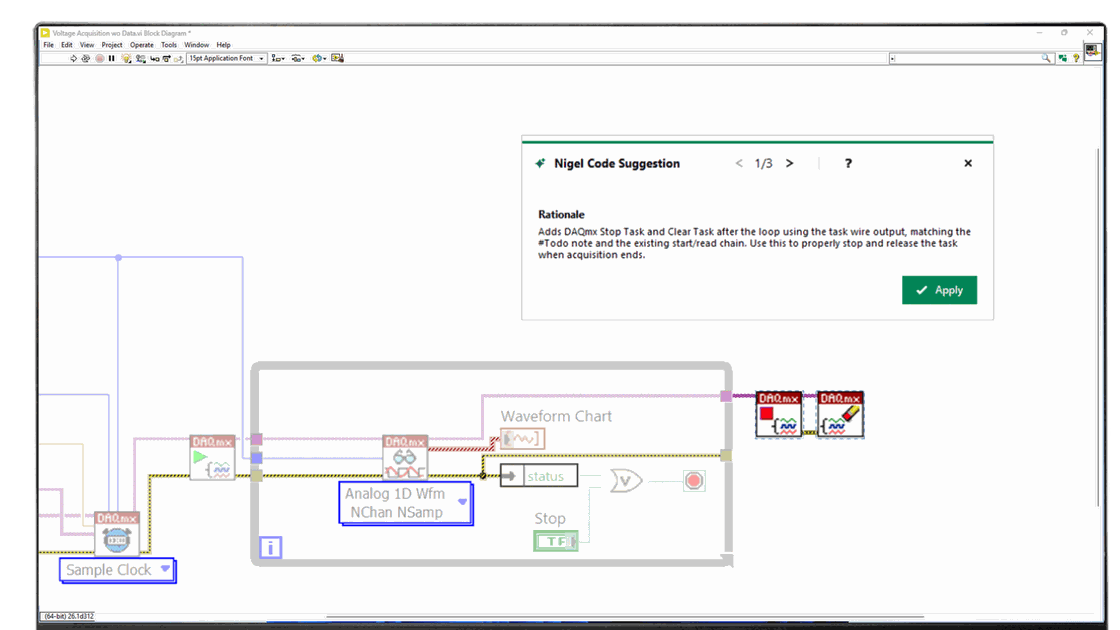Click the status unbundle by name node

[x=539, y=476]
